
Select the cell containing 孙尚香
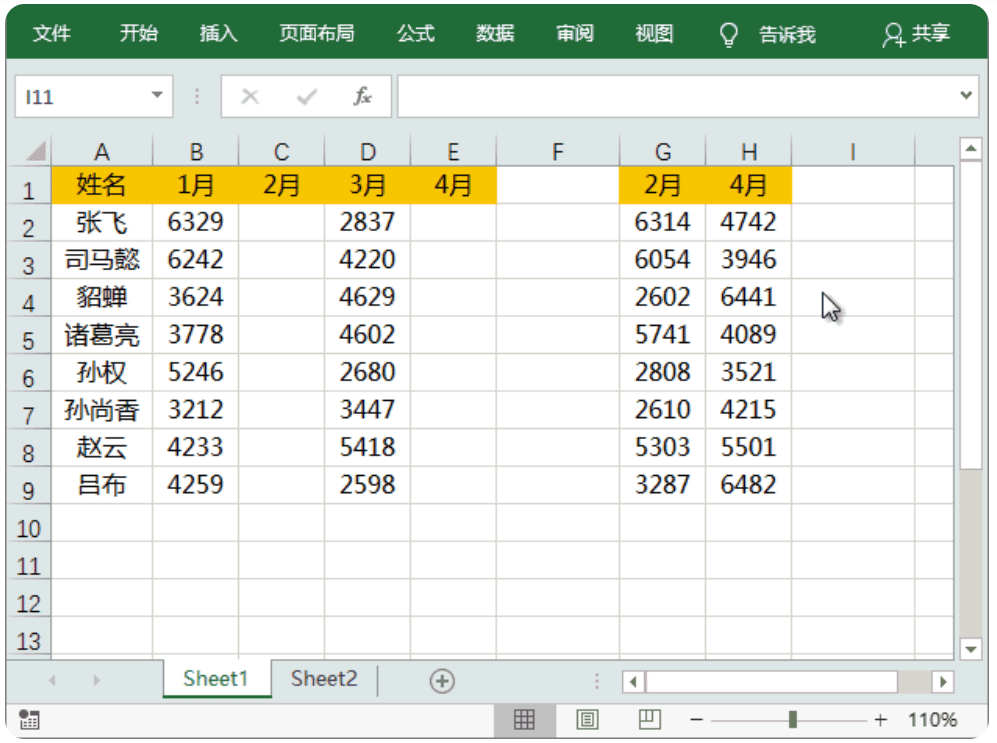click(102, 410)
